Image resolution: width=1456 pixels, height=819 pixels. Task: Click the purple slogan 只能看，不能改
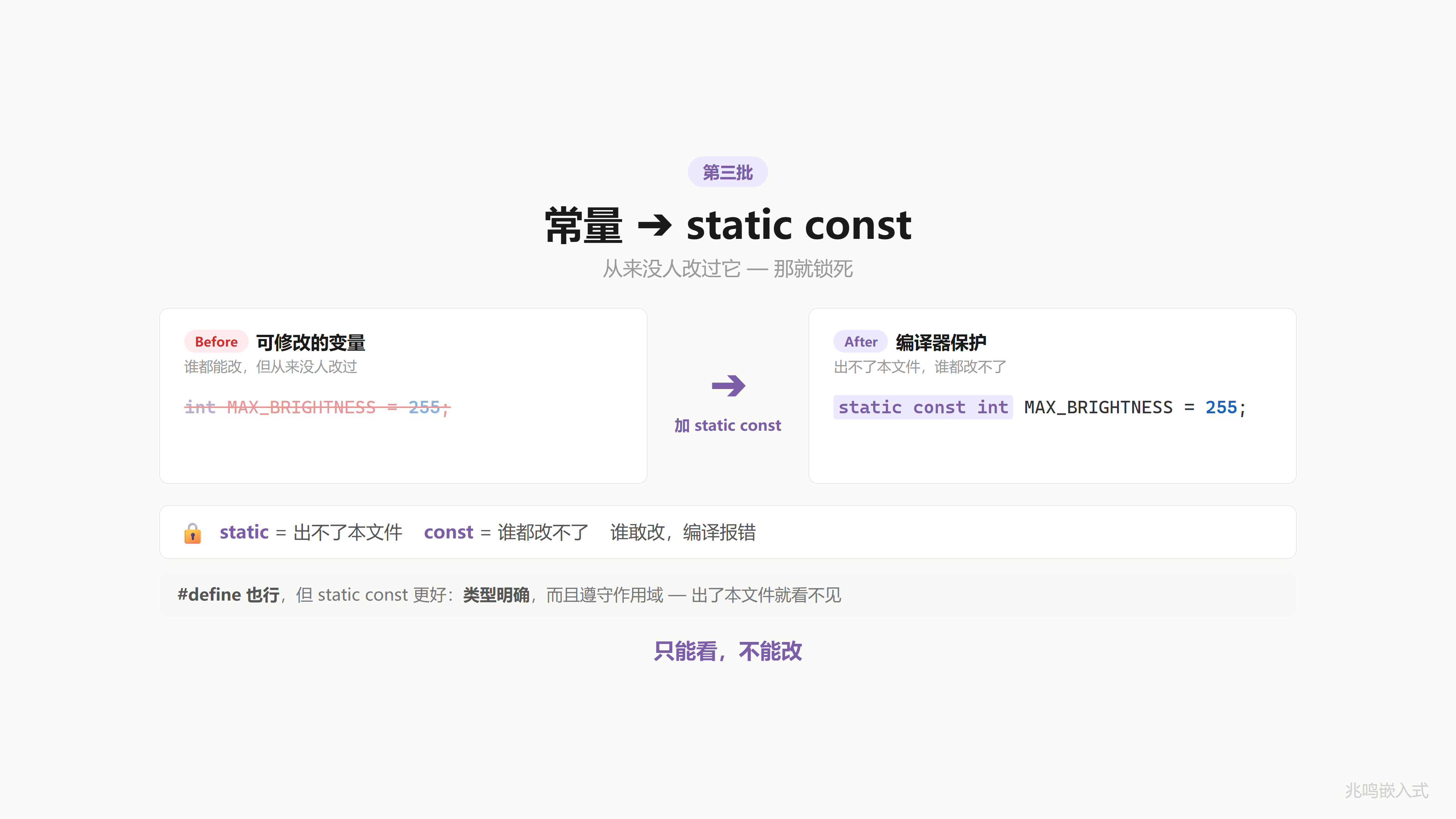tap(728, 651)
